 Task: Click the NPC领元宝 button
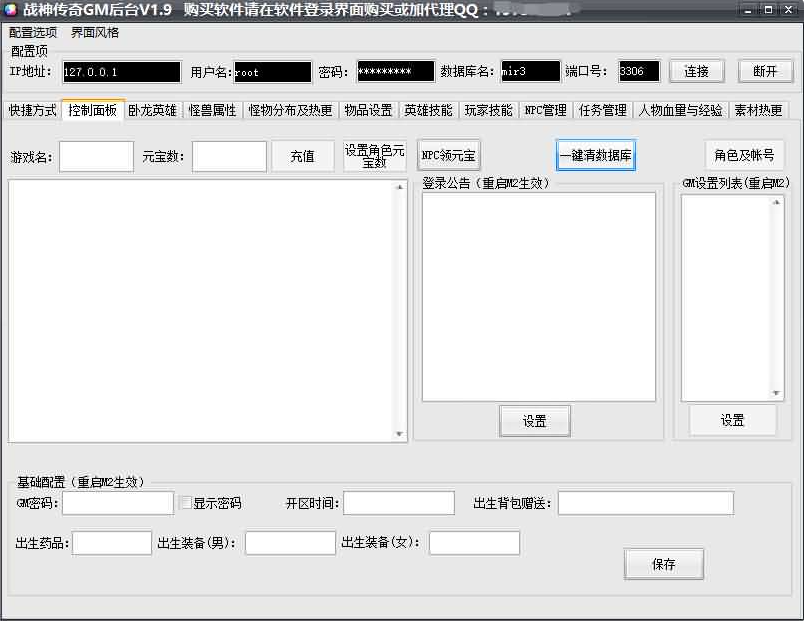(448, 156)
